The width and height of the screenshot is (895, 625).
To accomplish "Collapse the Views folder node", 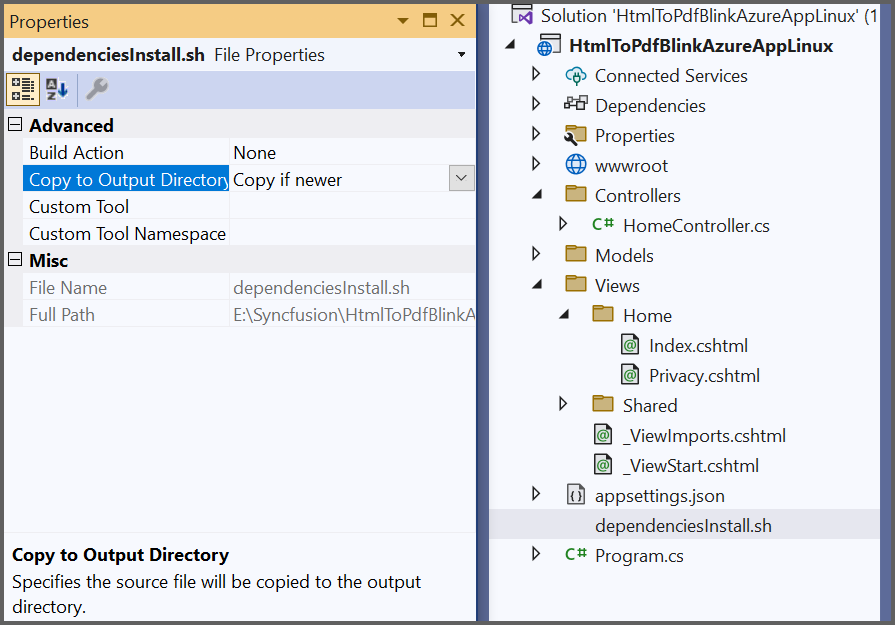I will [537, 285].
